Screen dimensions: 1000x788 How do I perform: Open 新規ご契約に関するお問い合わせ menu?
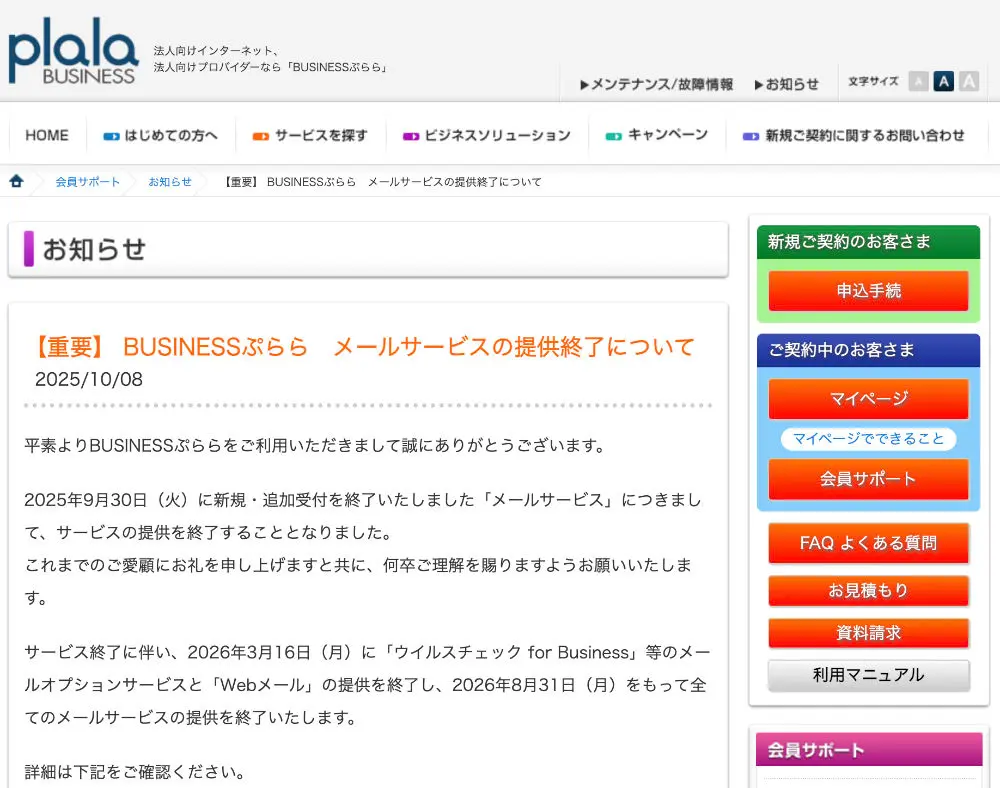coord(854,135)
